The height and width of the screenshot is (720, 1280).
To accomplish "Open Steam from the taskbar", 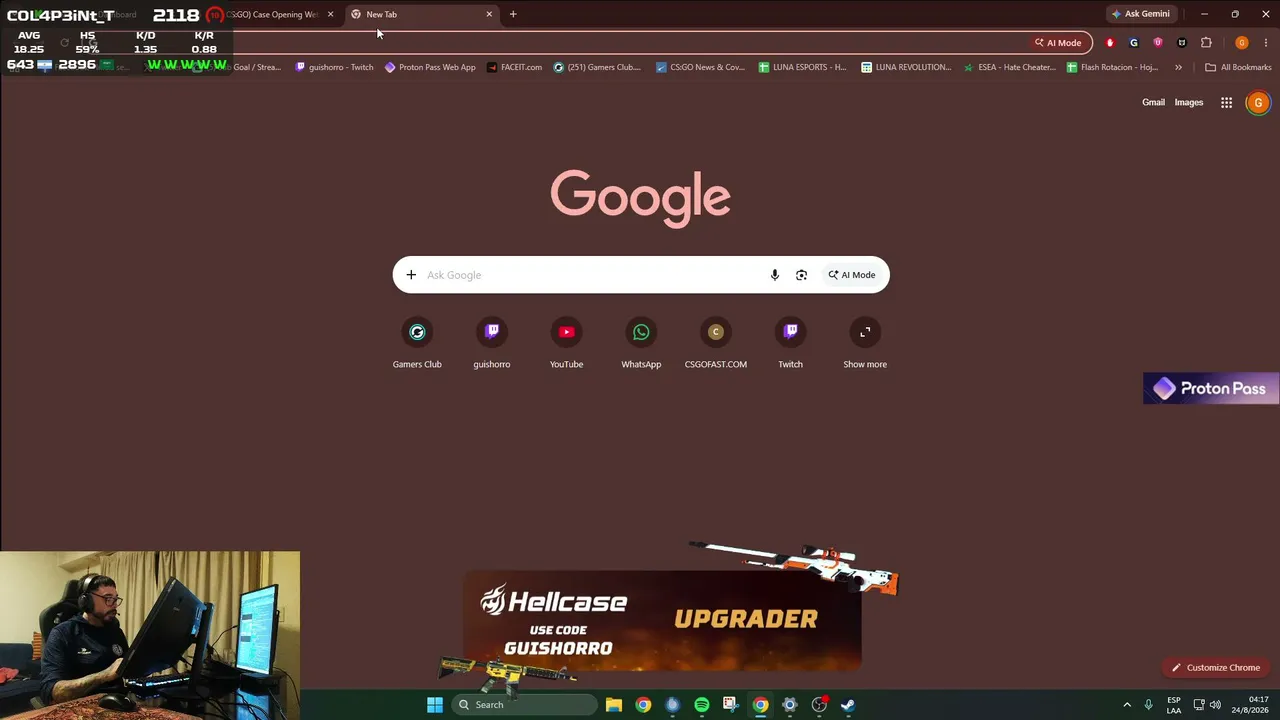I will (848, 705).
